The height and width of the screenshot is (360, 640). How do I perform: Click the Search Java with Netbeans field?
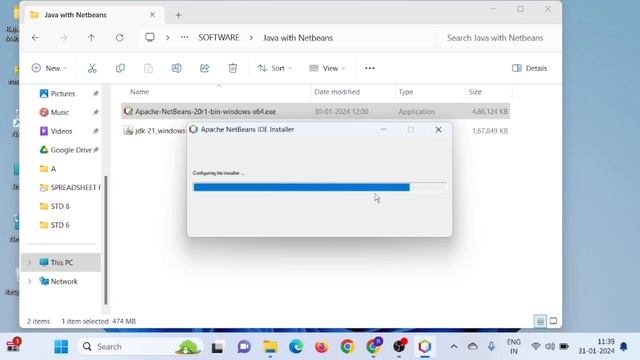tap(495, 38)
